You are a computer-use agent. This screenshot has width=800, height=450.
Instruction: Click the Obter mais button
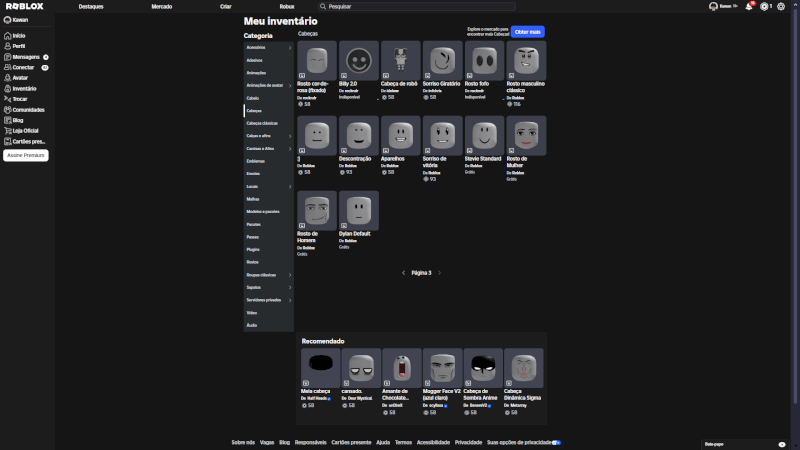coord(528,32)
